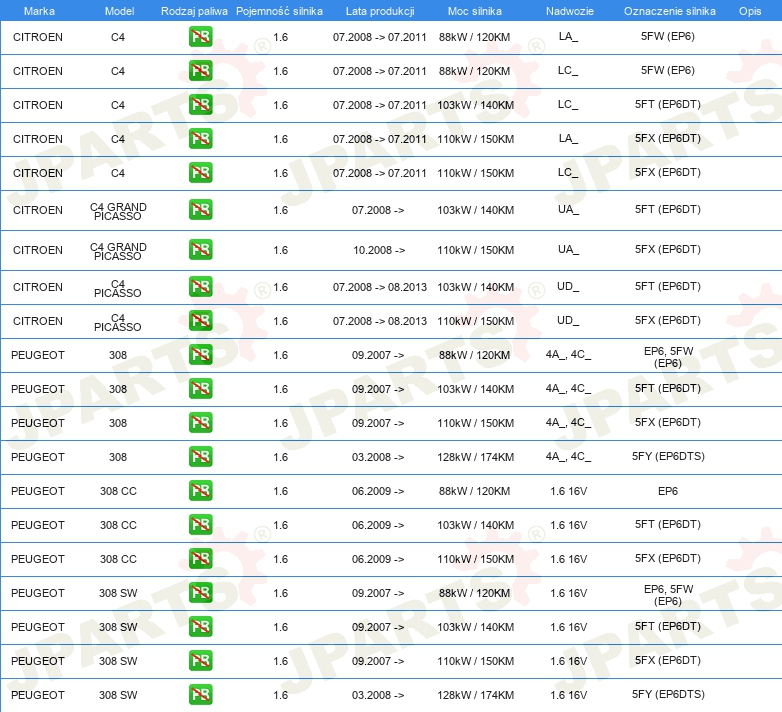The width and height of the screenshot is (782, 712).
Task: Click fuel icon in Peugeot 308 103kW 4A_ row
Action: click(x=200, y=388)
